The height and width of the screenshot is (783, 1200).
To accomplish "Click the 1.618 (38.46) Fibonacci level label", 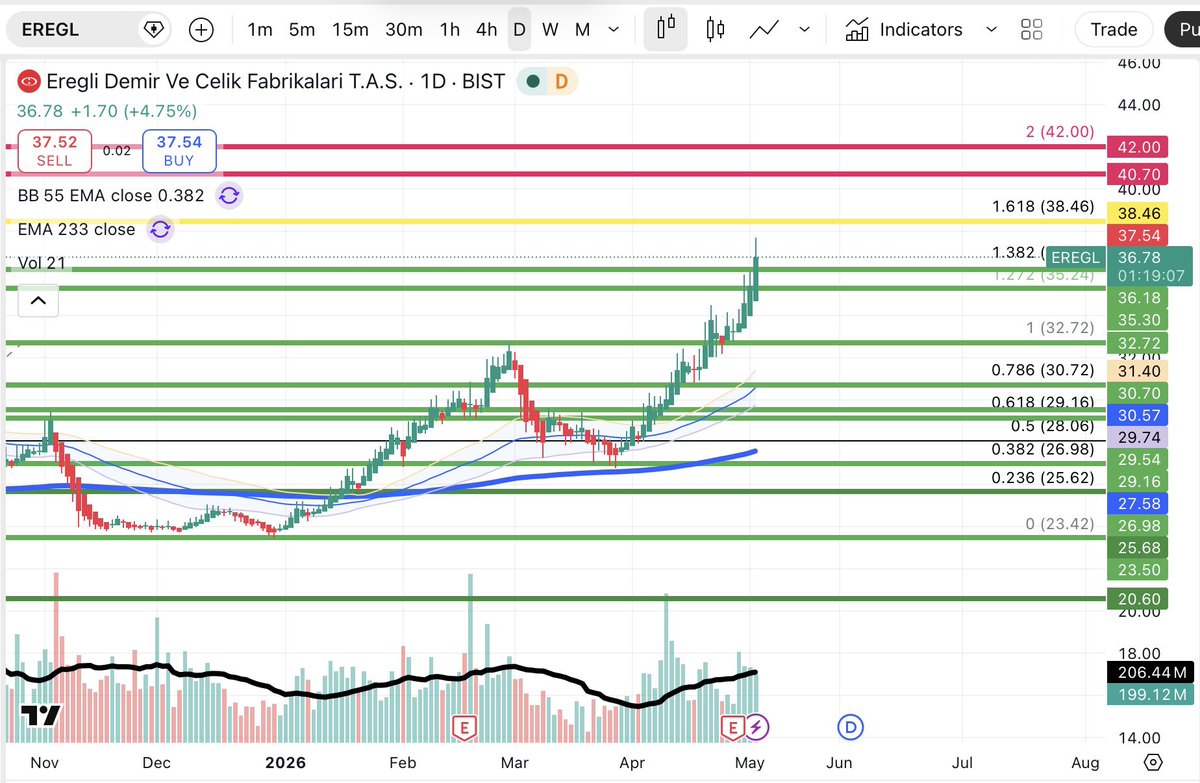I will pos(1044,207).
